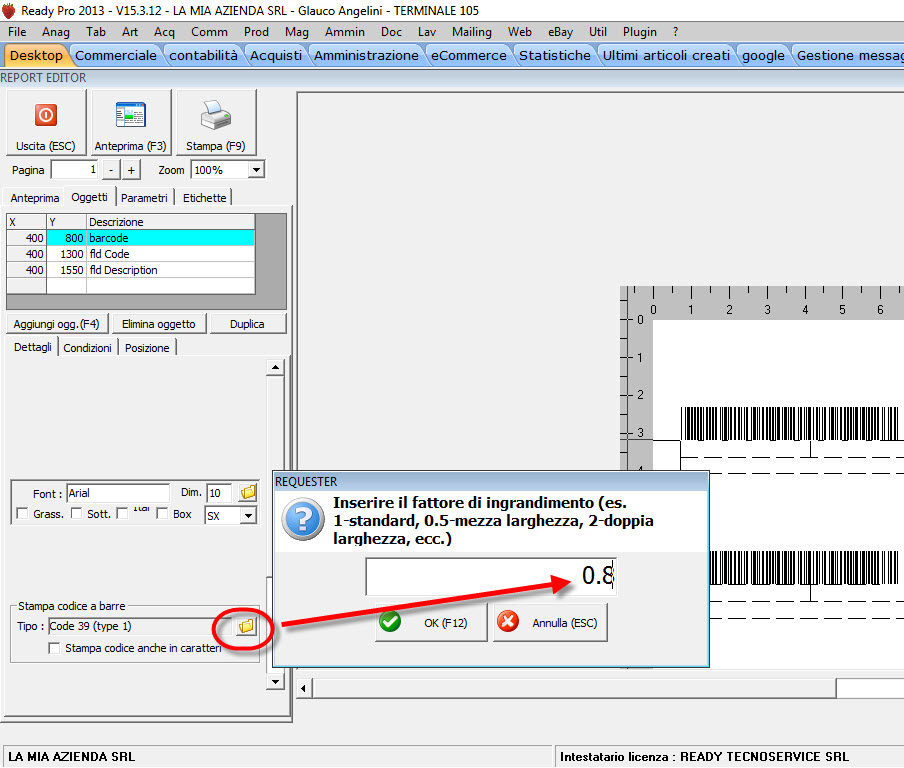The image size is (904, 768).
Task: Switch to google tab
Action: (x=763, y=55)
